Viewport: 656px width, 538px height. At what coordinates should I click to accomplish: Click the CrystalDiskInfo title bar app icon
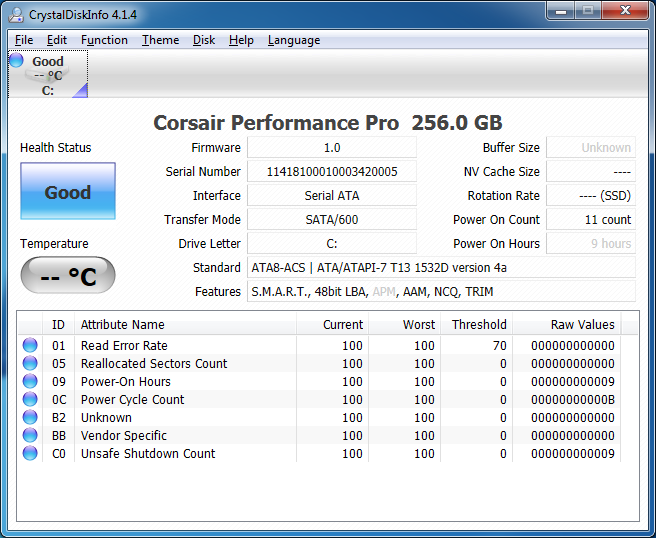point(16,15)
